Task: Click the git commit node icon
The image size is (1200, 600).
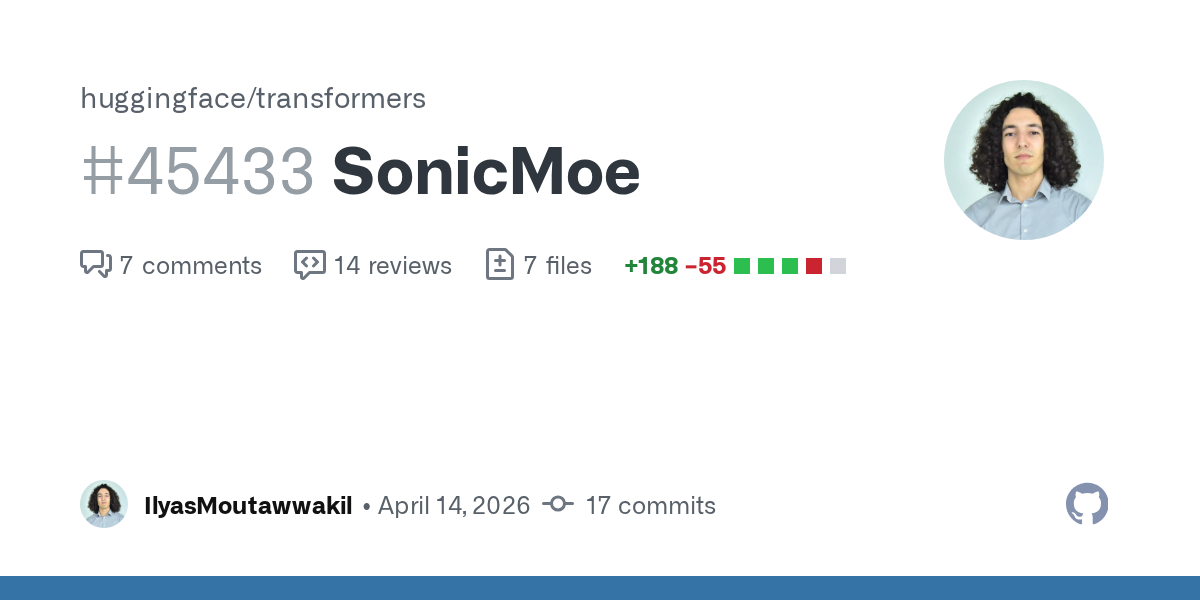Action: [557, 505]
